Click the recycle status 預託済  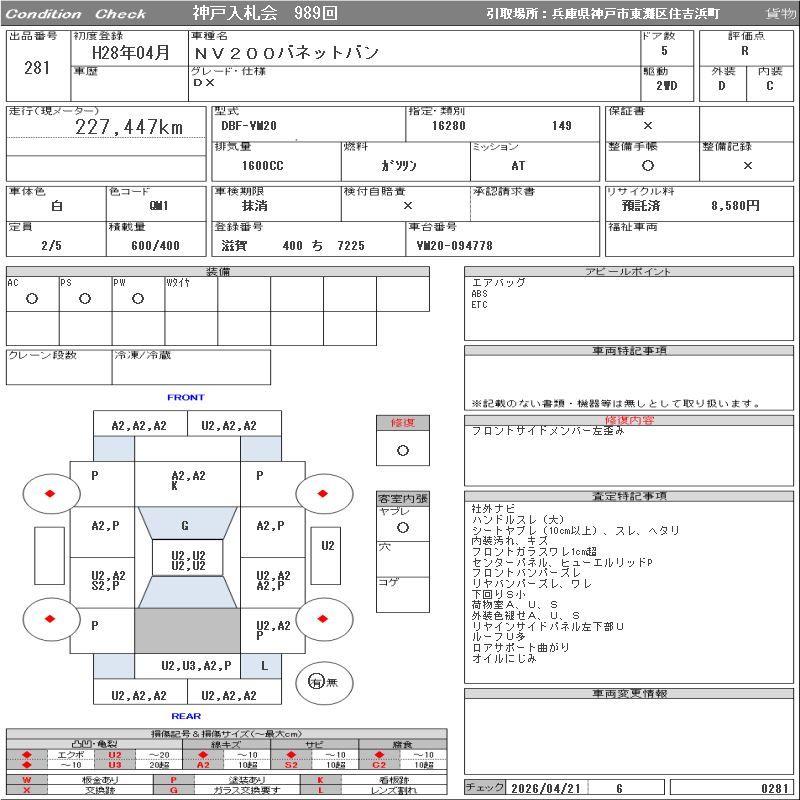click(641, 206)
